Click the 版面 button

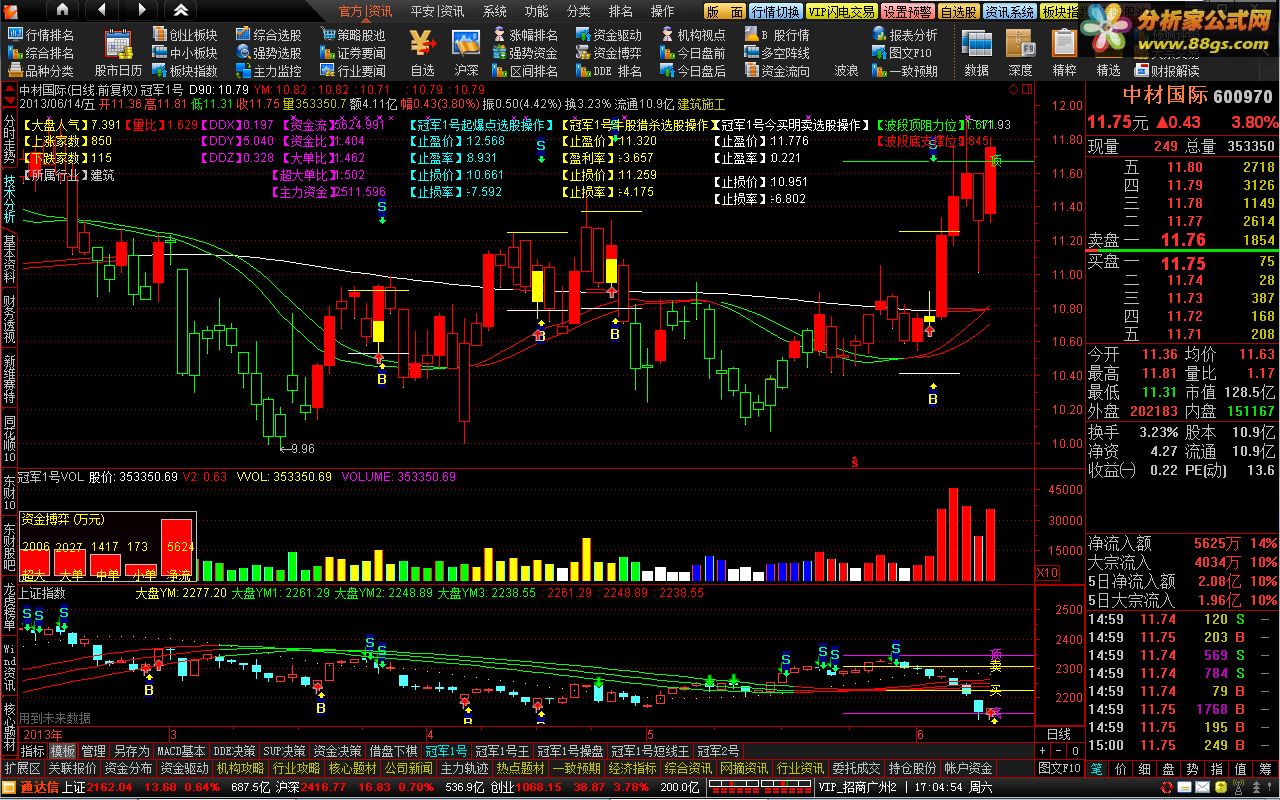pos(724,11)
